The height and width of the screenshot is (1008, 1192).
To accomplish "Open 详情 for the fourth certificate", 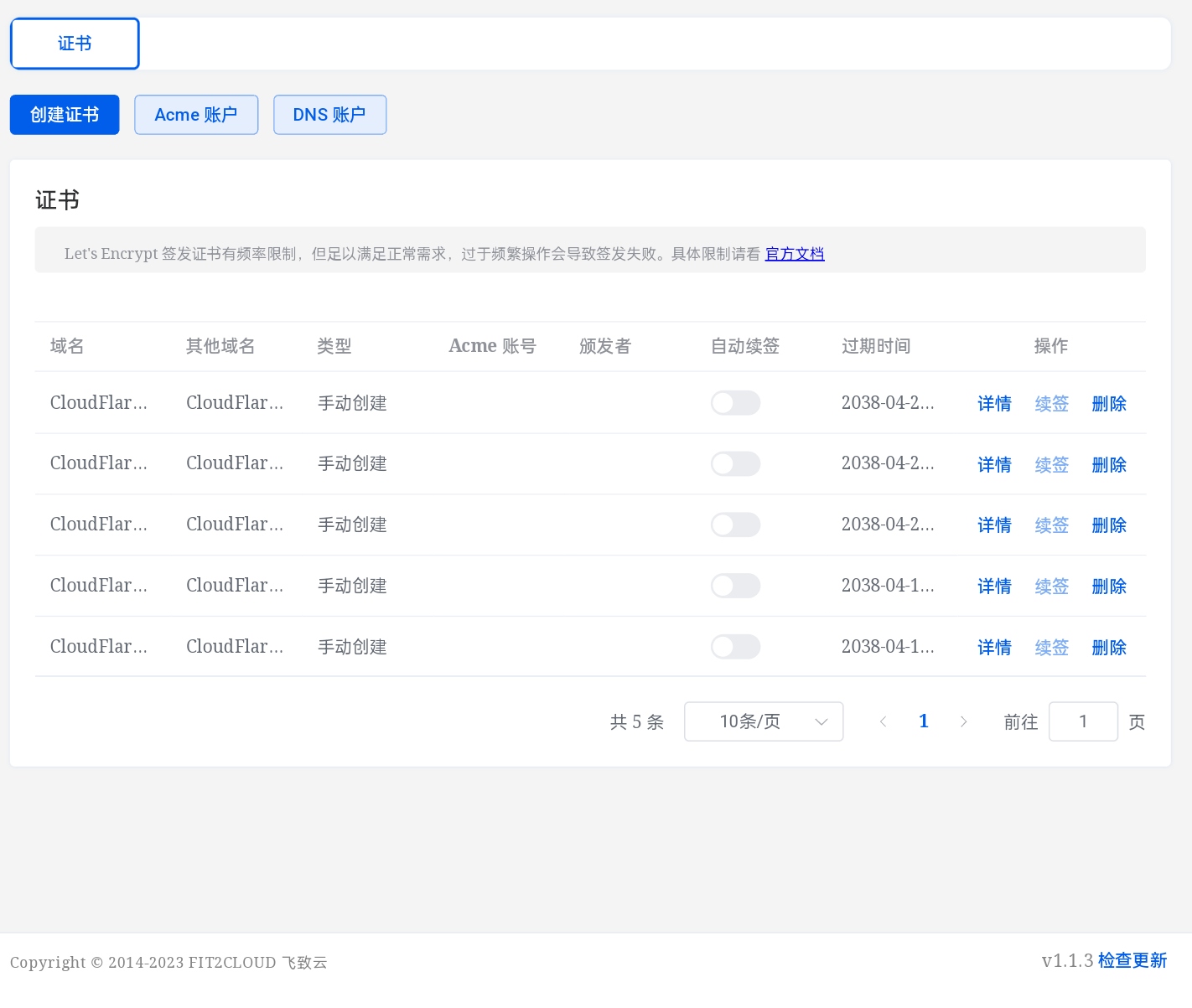I will pos(994,586).
